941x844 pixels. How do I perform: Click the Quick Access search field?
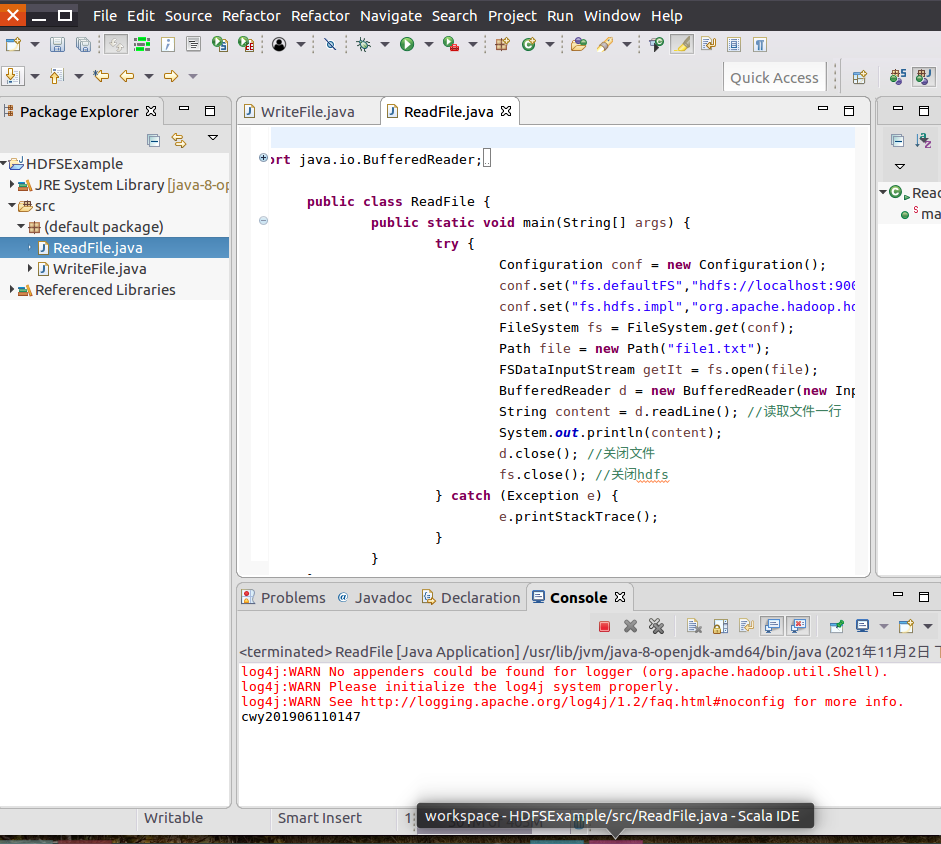point(774,77)
